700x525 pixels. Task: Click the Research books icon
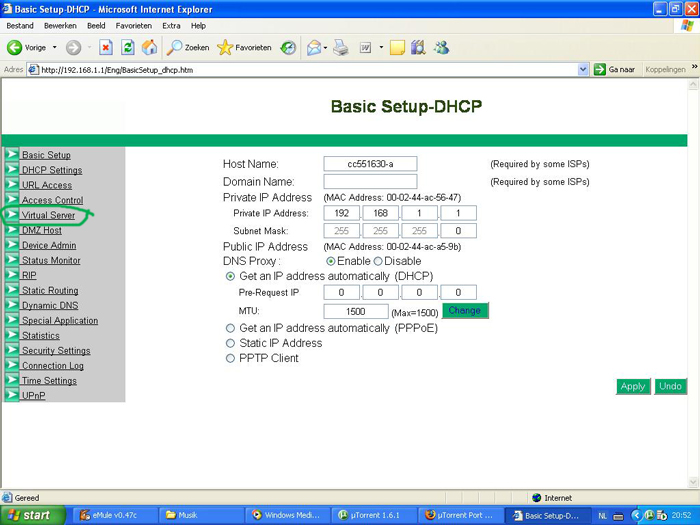(418, 47)
